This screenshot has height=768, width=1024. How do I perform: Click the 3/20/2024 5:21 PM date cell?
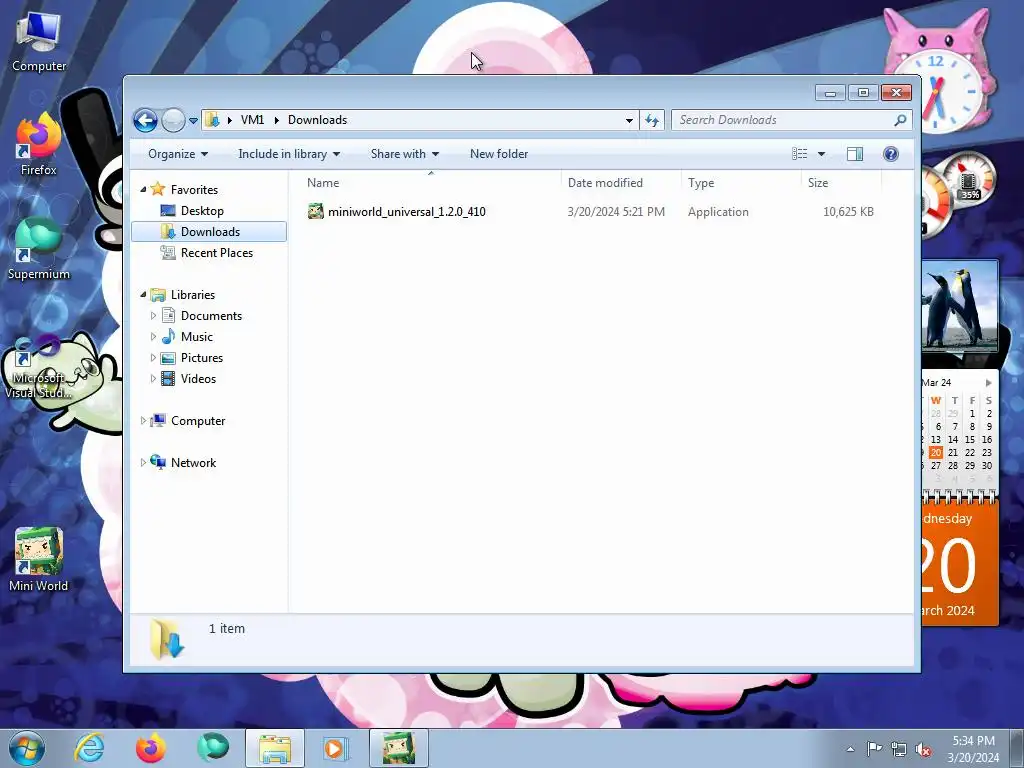point(616,212)
